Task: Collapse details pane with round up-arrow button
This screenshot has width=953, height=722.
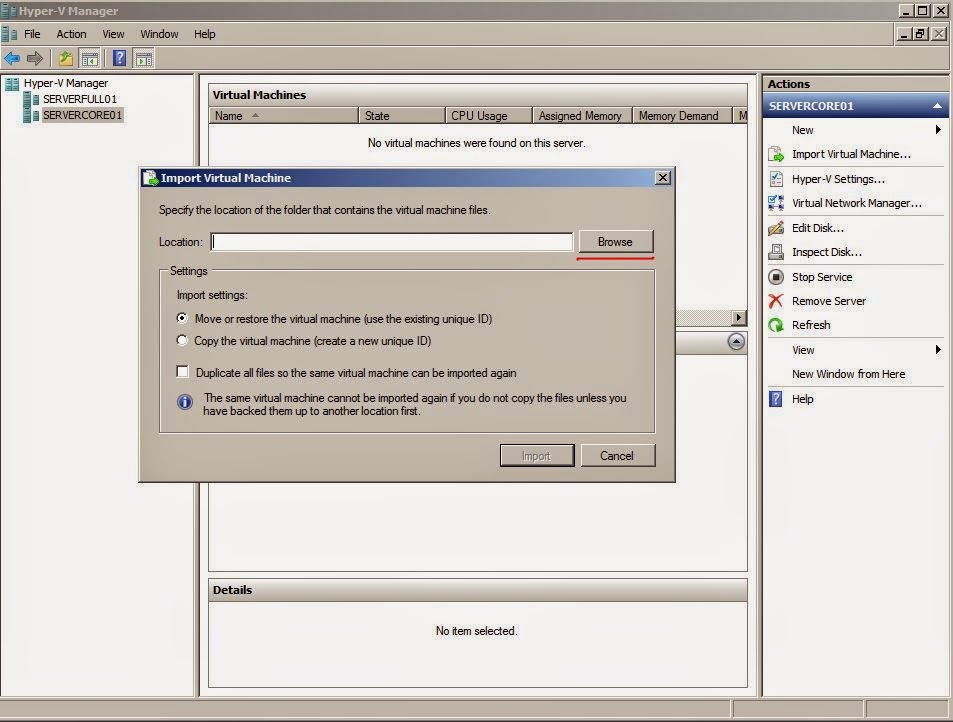Action: coord(736,342)
